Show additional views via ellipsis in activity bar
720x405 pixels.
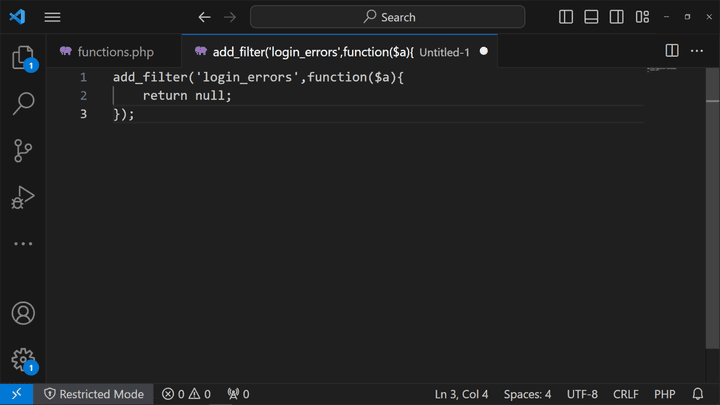23,244
